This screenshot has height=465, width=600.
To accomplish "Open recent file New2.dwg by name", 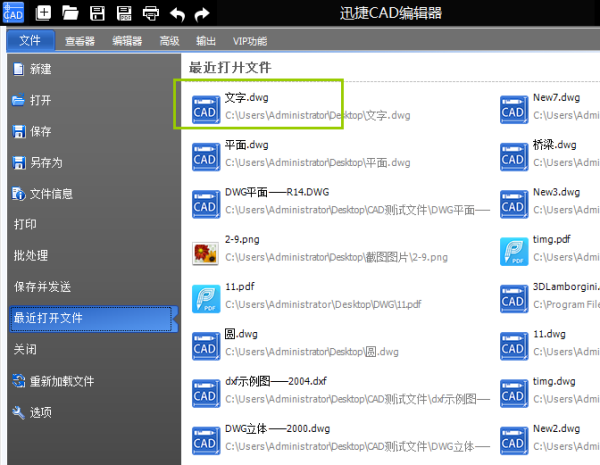I will pos(557,429).
